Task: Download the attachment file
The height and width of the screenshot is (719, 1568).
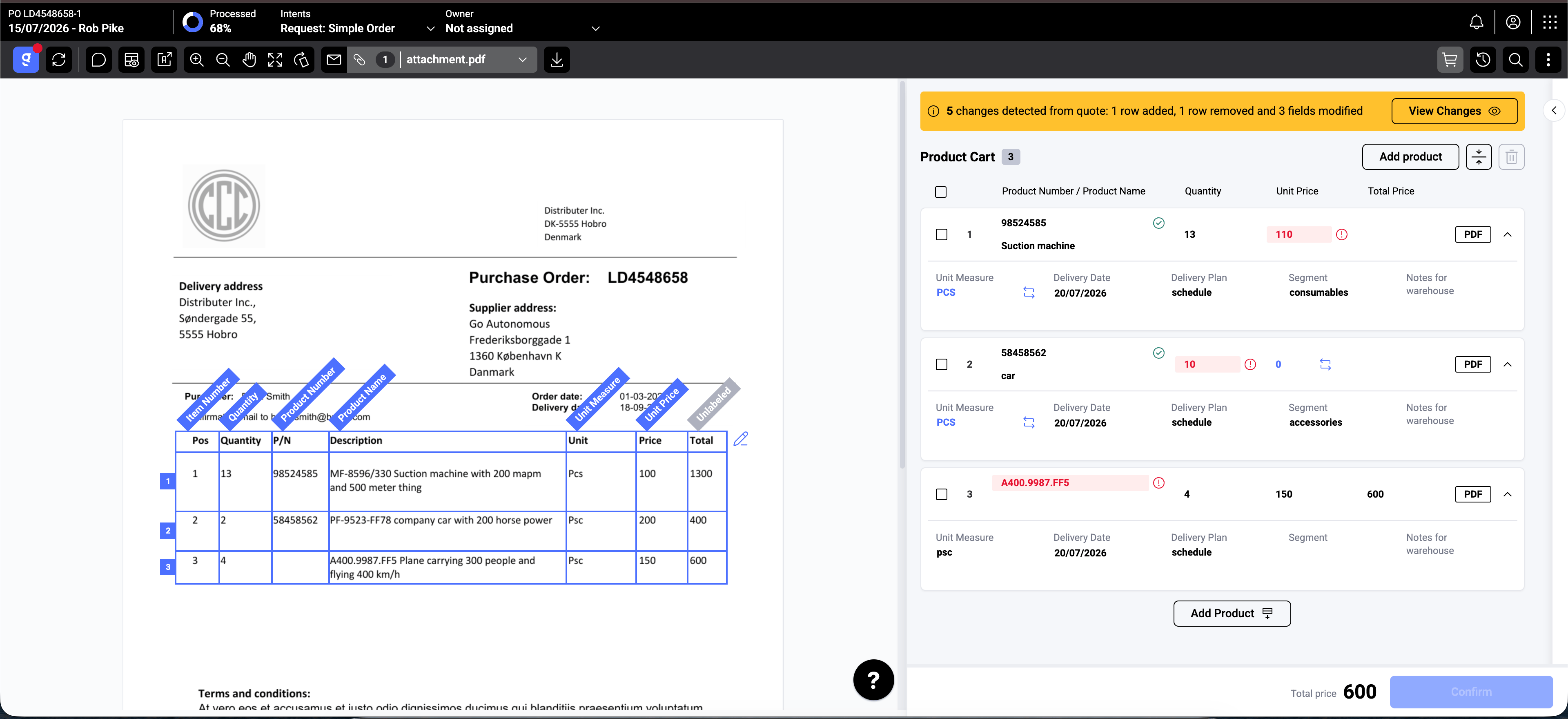Action: [x=556, y=60]
